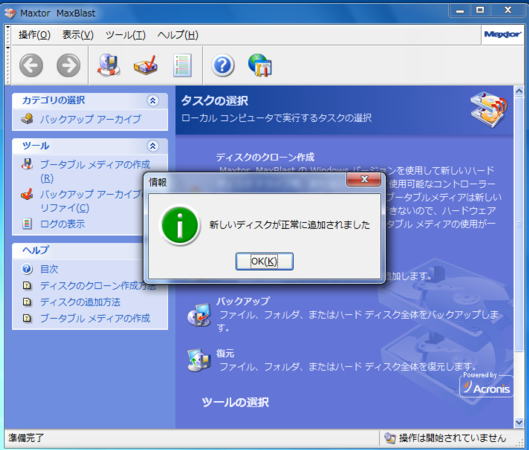
Task: Open the ヘルプ(H) menu
Action: [x=178, y=35]
